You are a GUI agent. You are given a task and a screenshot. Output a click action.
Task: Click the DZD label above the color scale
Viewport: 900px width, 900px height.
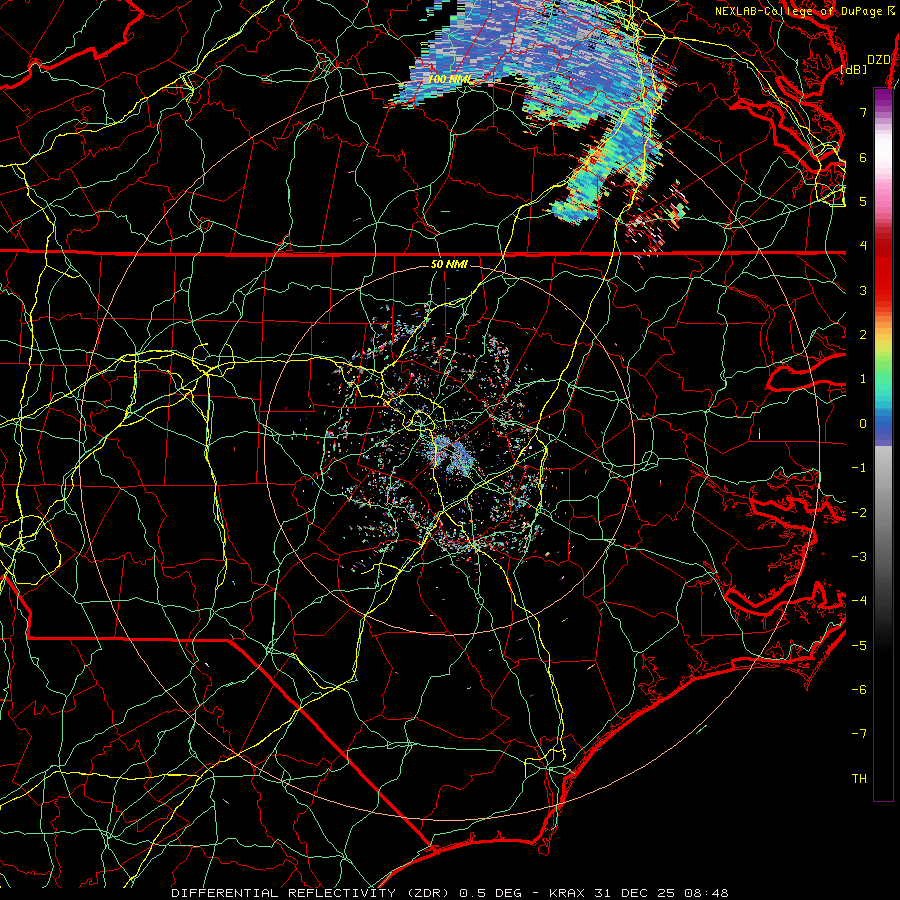[878, 60]
